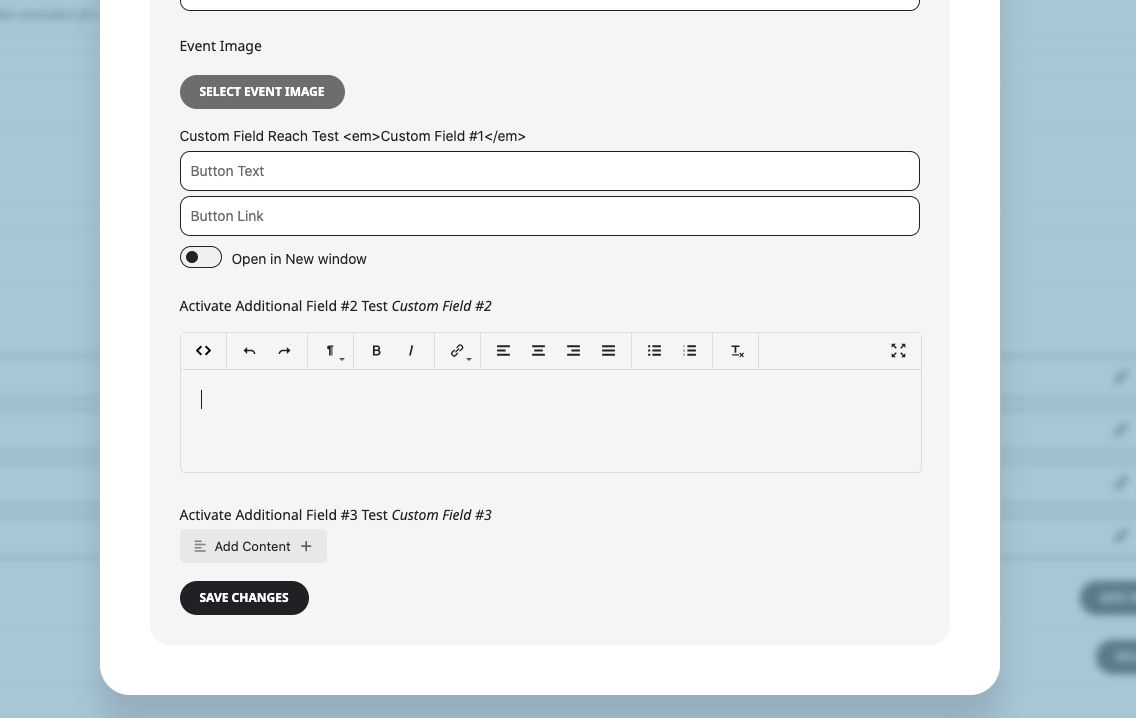This screenshot has height=718, width=1136.
Task: Switch the editor to code view
Action: coord(203,350)
